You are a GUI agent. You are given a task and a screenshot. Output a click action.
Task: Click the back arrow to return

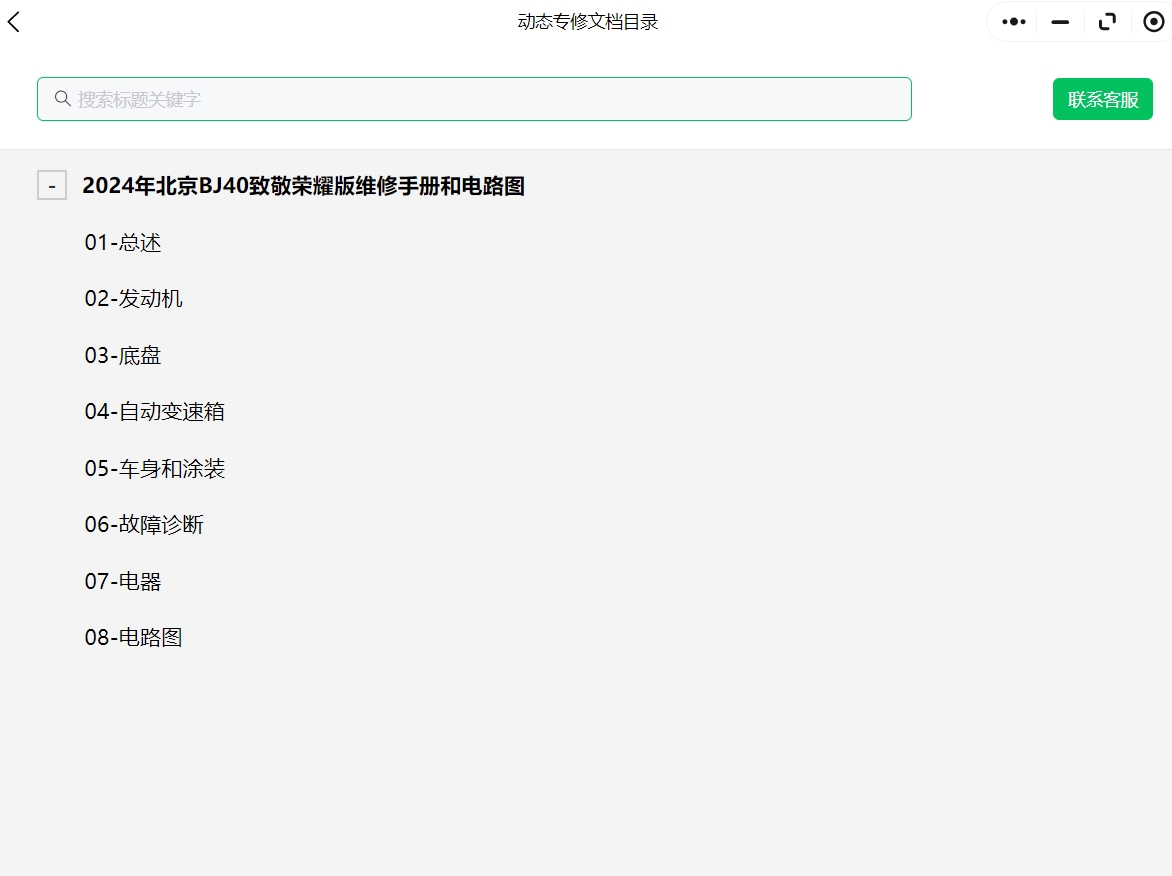[13, 21]
